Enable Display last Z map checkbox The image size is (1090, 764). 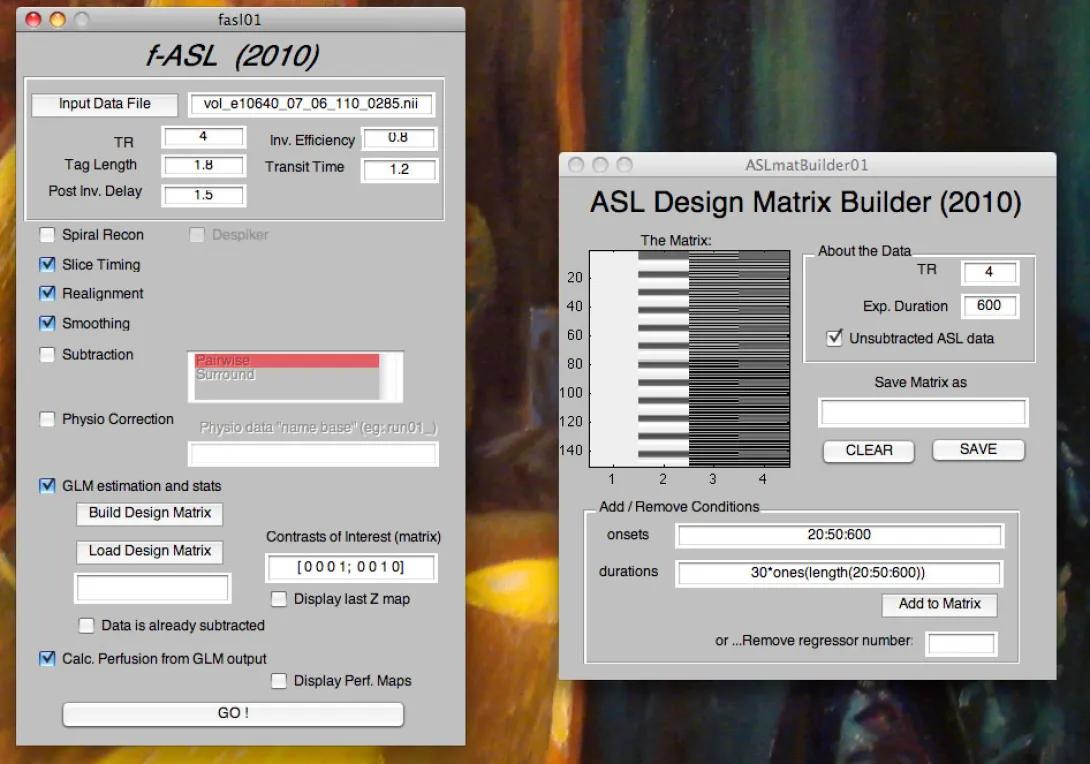pos(279,599)
